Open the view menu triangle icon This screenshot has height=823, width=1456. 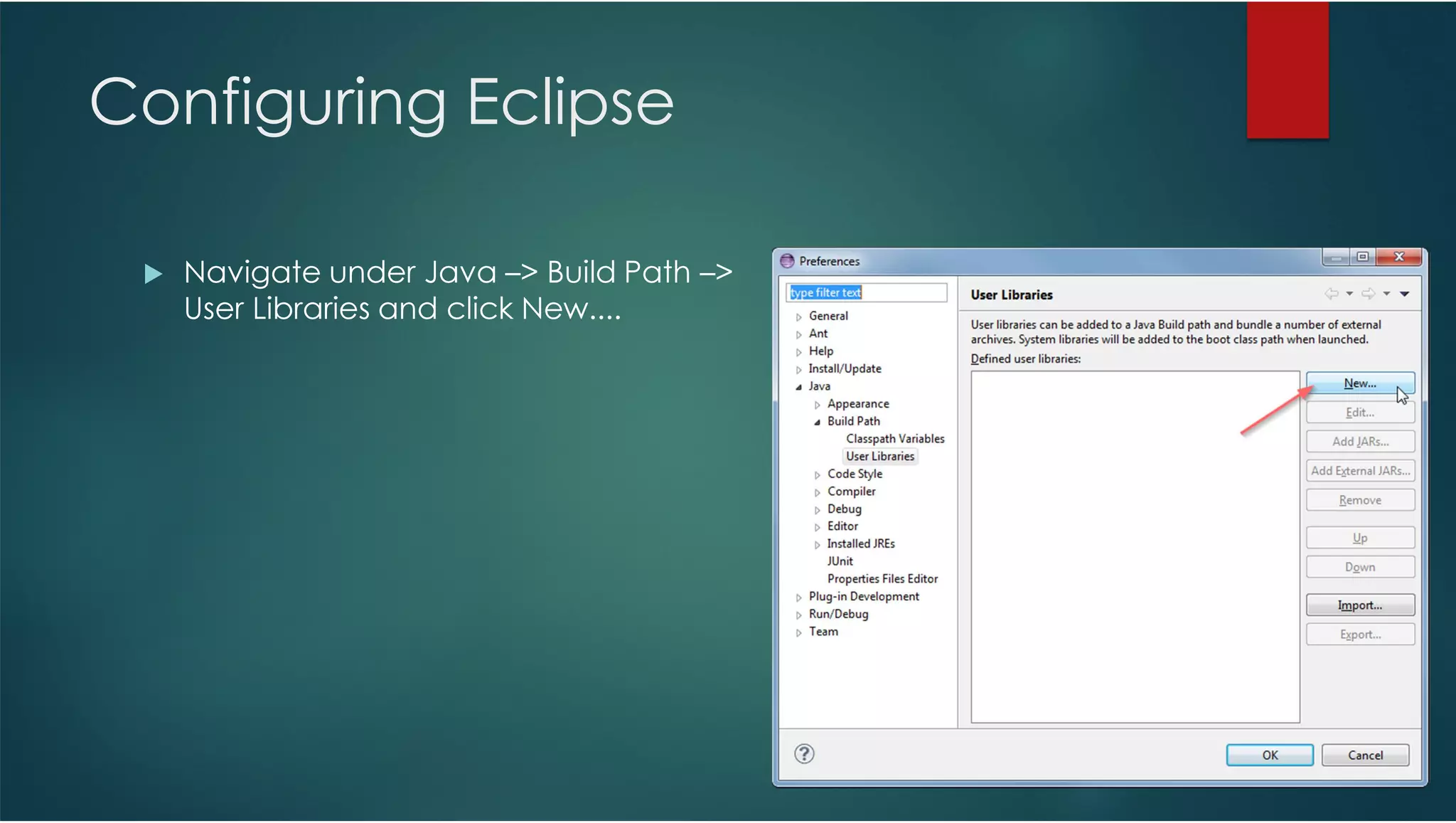point(1405,294)
